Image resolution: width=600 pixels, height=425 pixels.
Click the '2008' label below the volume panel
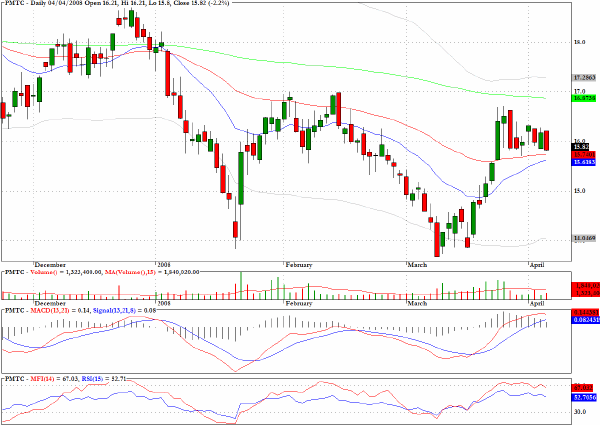163,303
